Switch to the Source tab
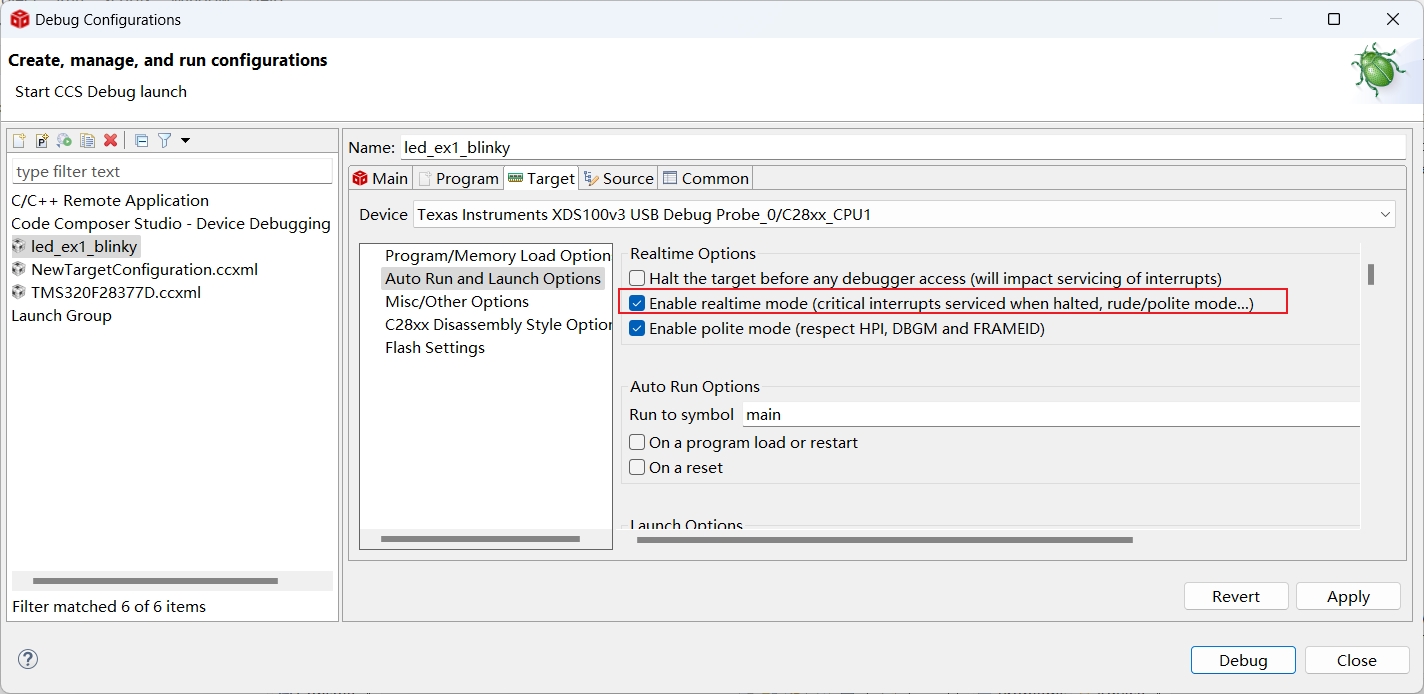1424x694 pixels. (x=619, y=178)
